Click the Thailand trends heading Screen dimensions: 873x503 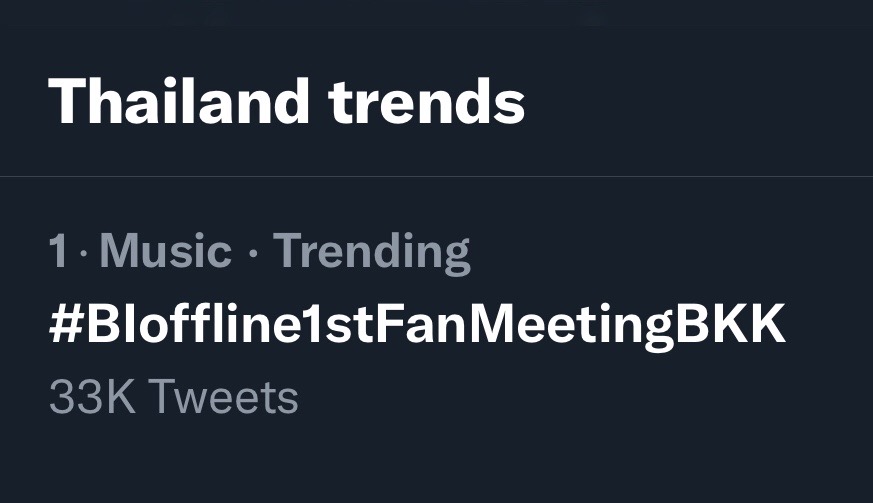coord(287,101)
